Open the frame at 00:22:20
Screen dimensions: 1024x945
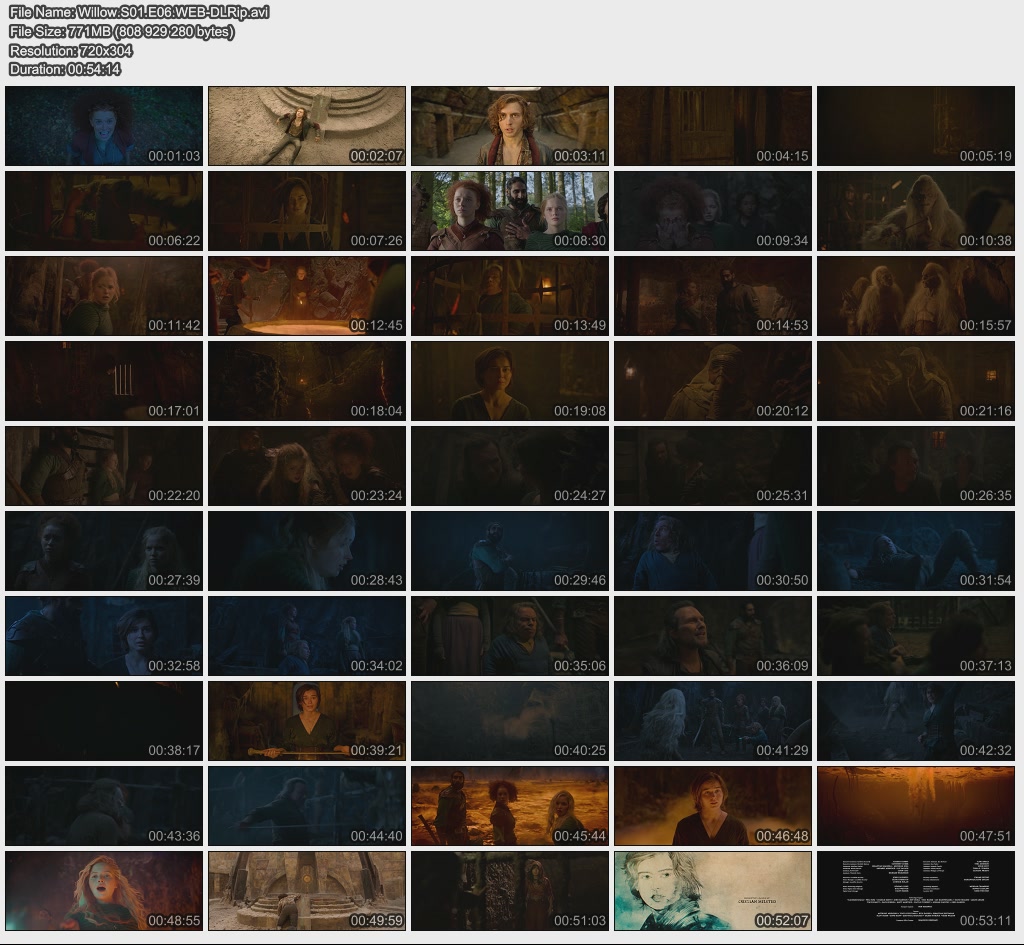[x=104, y=466]
